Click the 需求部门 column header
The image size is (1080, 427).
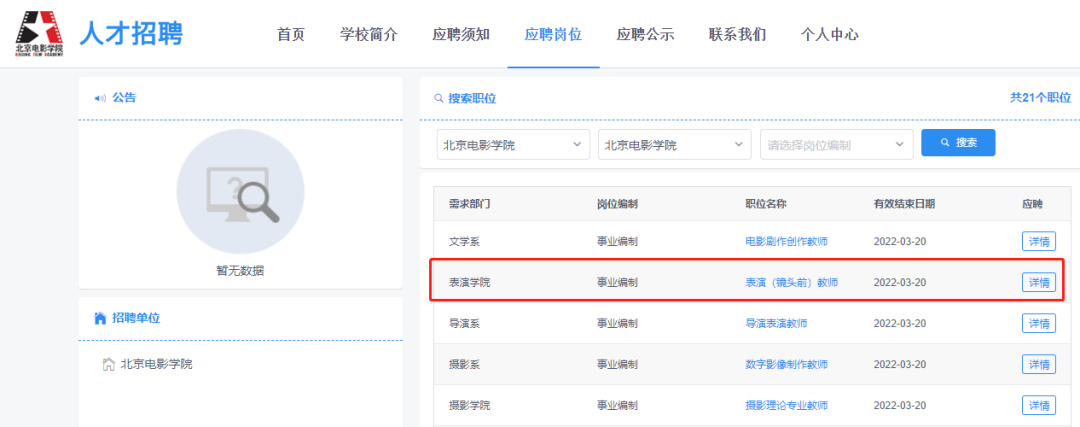pos(470,204)
